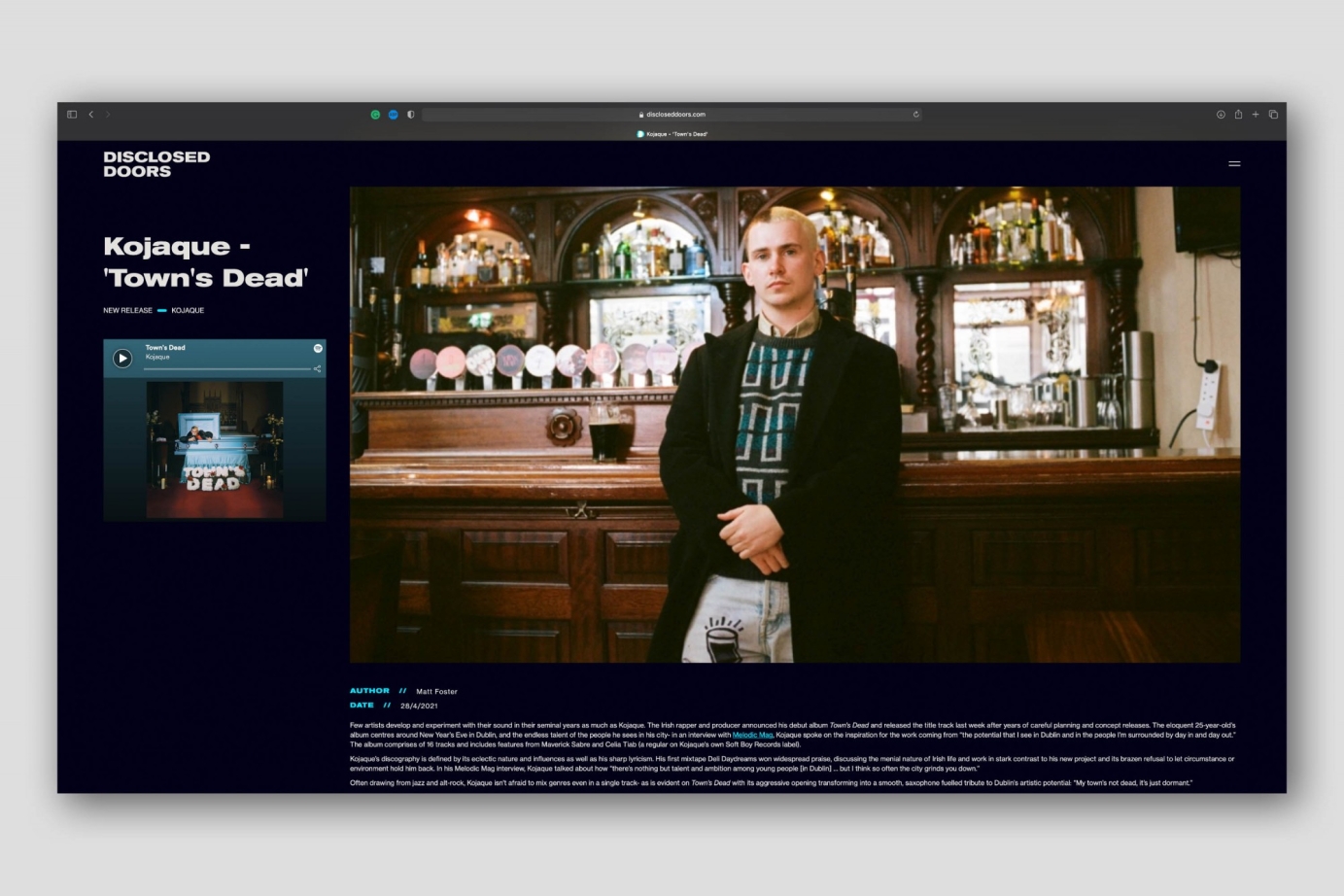Click the Grammarly extension icon
The height and width of the screenshot is (896, 1344).
point(377,114)
